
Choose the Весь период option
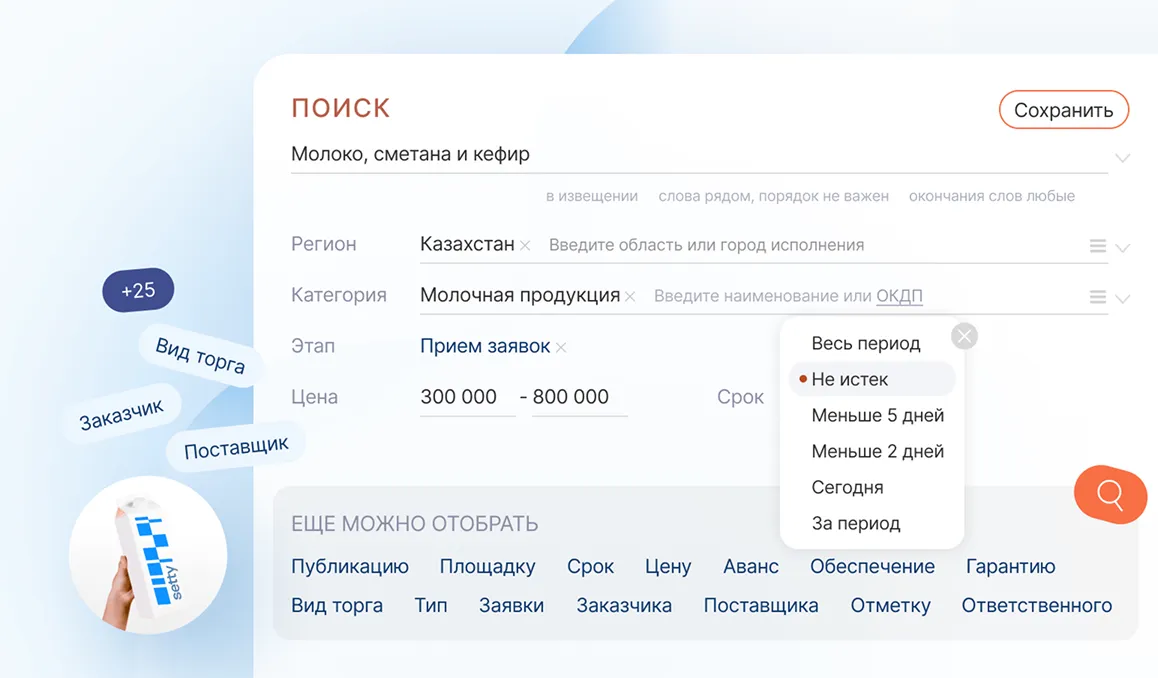(865, 343)
